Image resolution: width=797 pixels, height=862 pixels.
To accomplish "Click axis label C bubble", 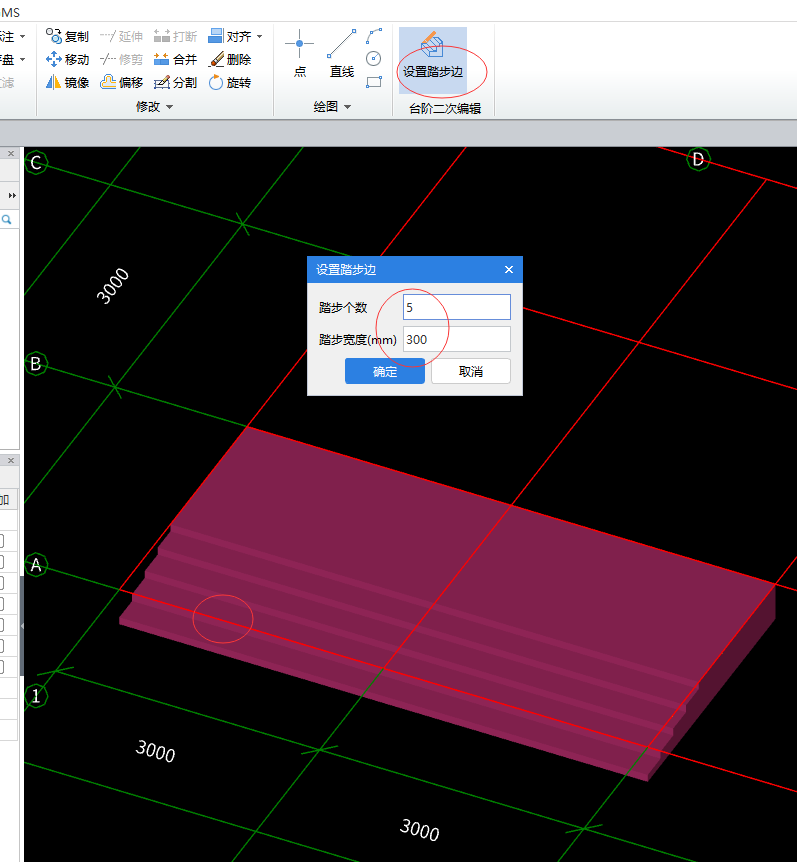I will point(36,163).
